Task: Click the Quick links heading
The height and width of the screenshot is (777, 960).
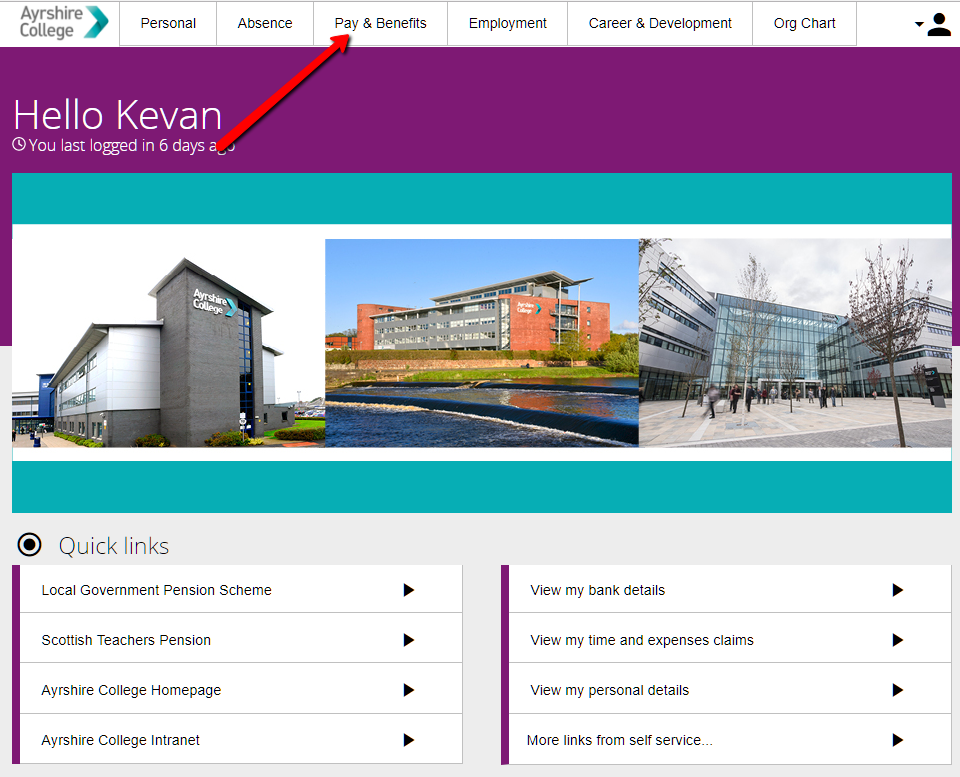Action: [x=114, y=546]
